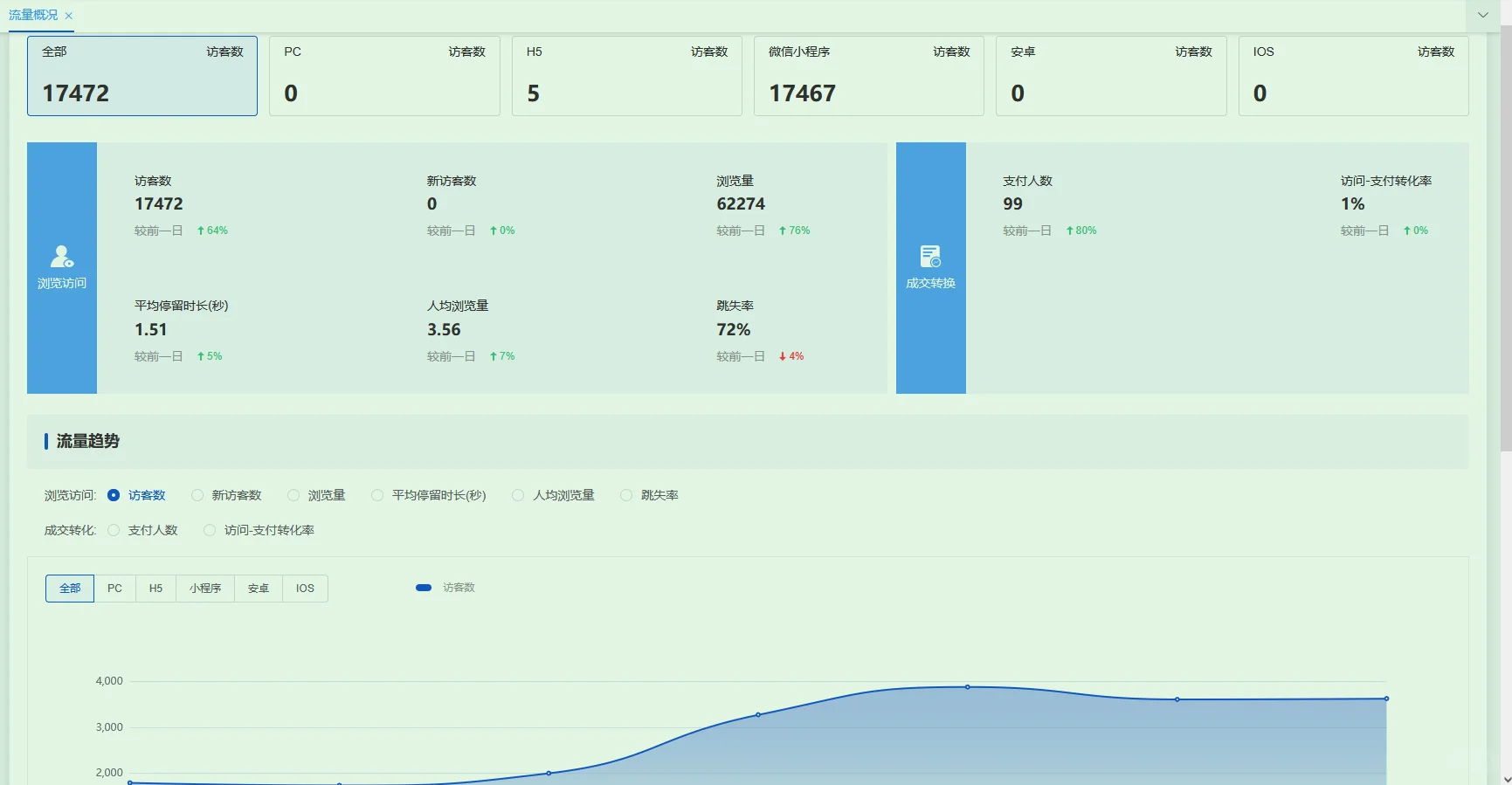Click the last data point on chart line

pos(1386,699)
